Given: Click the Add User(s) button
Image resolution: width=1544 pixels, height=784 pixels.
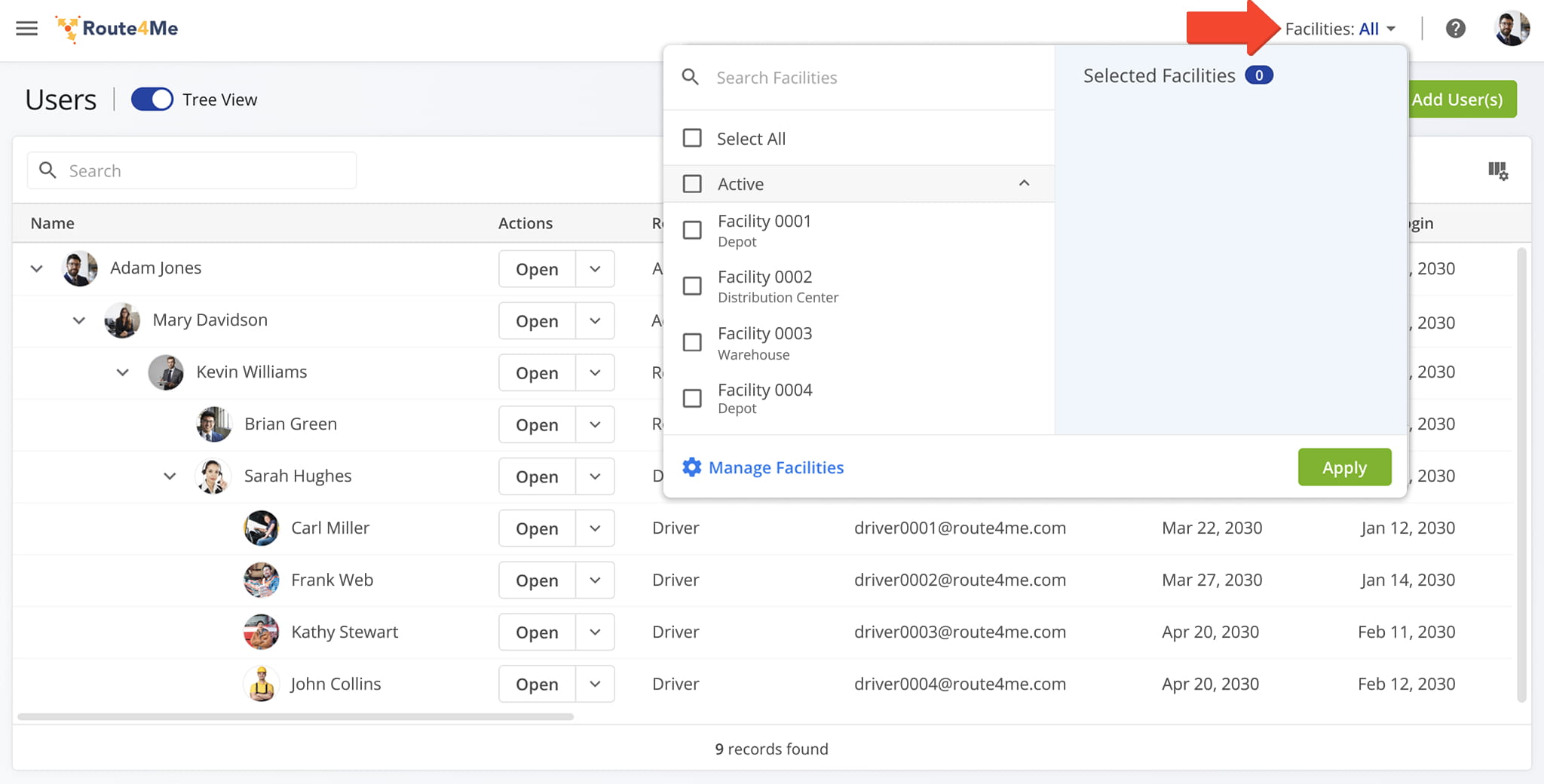Looking at the screenshot, I should [1459, 100].
